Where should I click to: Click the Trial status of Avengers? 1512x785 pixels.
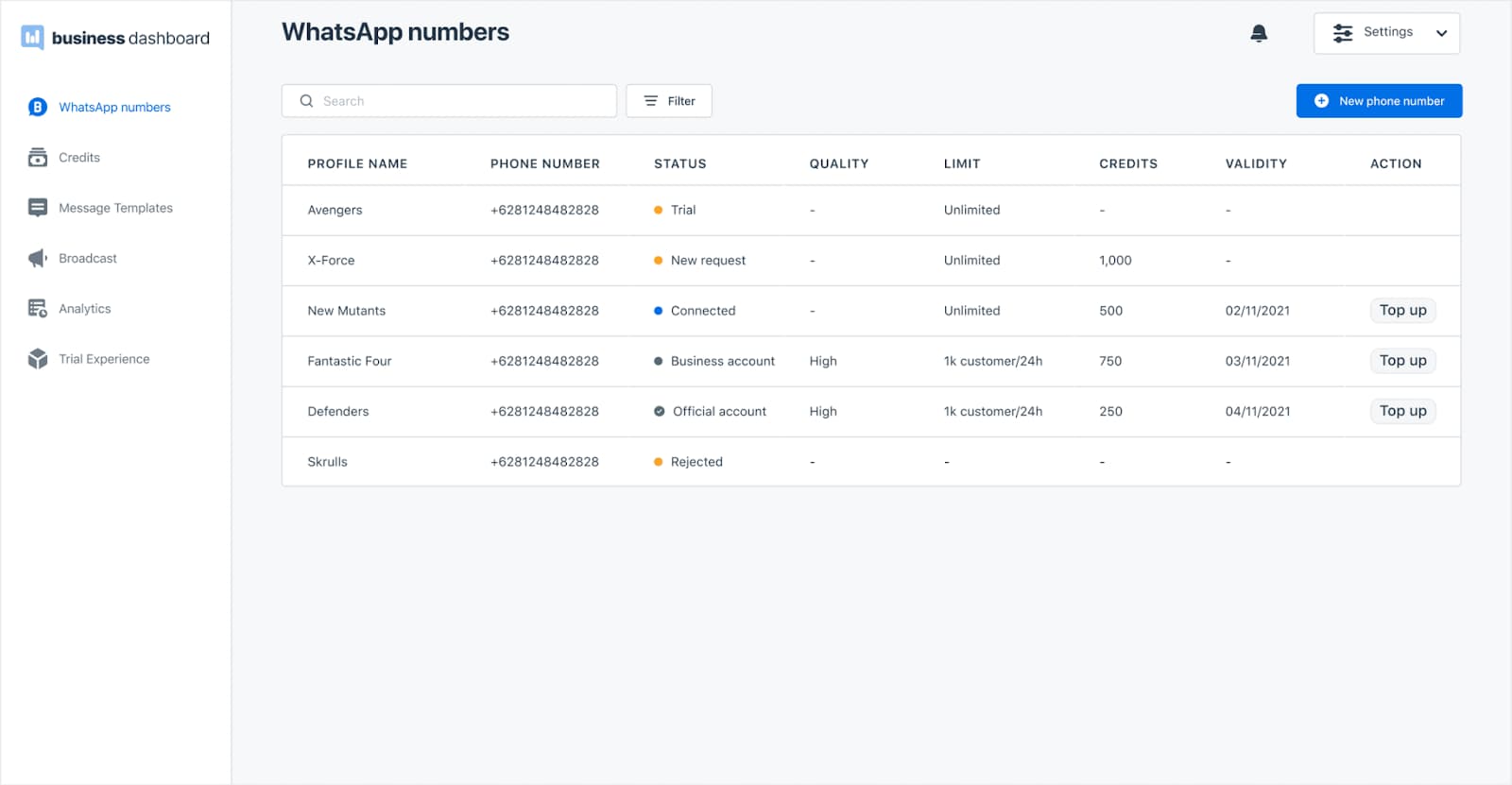(683, 210)
